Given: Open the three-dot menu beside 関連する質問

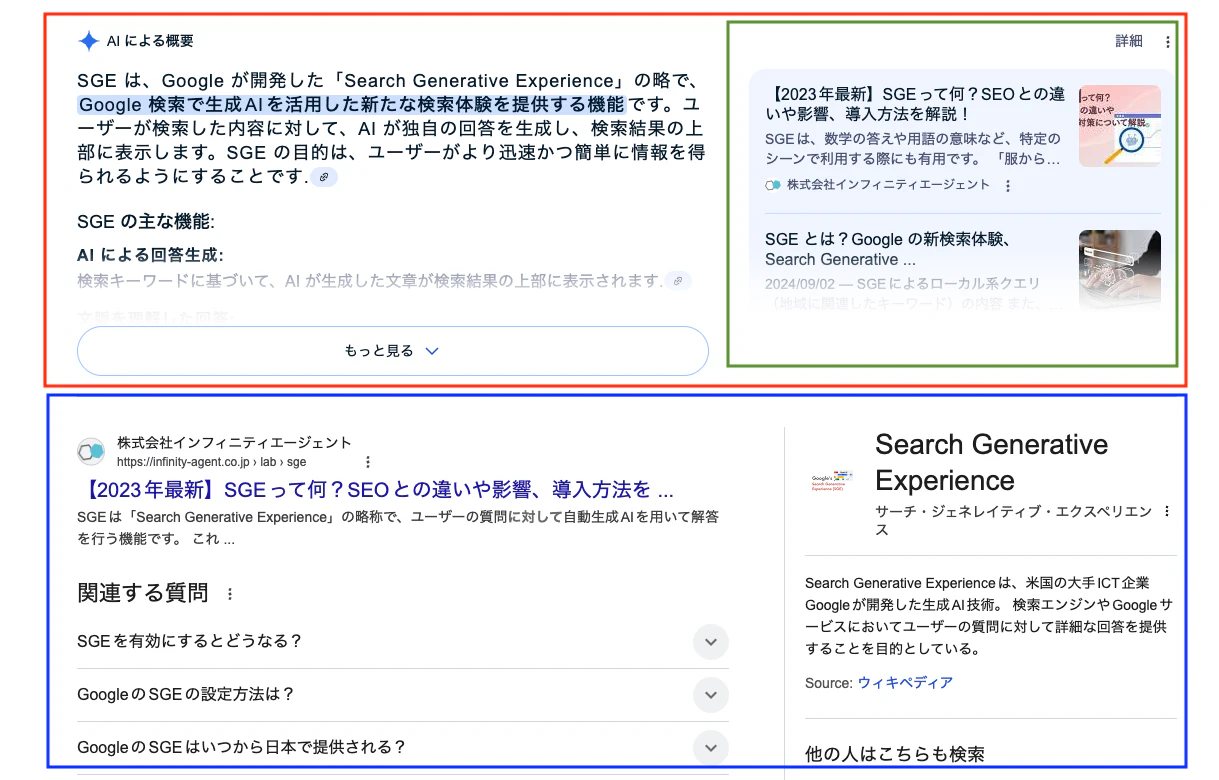Looking at the screenshot, I should 230,594.
